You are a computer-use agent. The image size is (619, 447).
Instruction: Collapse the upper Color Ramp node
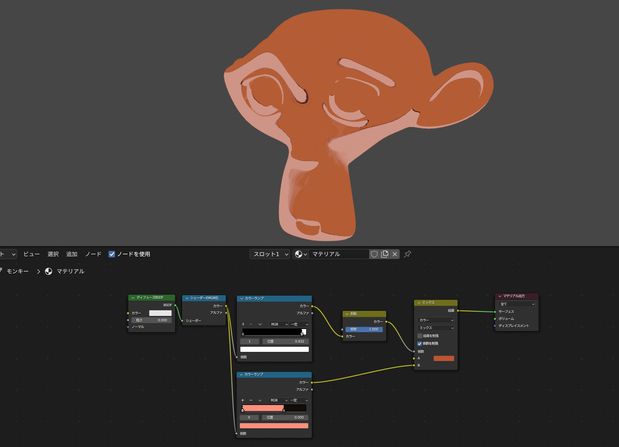tap(242, 299)
